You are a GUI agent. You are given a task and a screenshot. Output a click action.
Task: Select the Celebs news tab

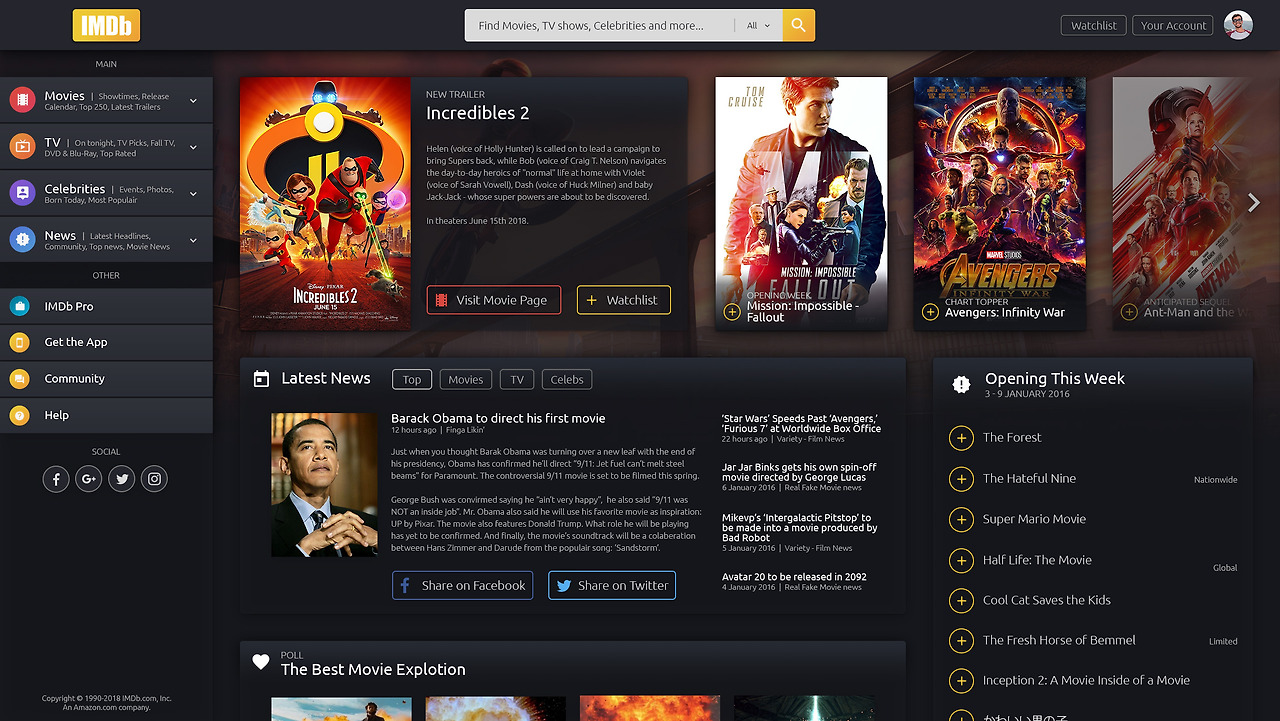pyautogui.click(x=567, y=379)
